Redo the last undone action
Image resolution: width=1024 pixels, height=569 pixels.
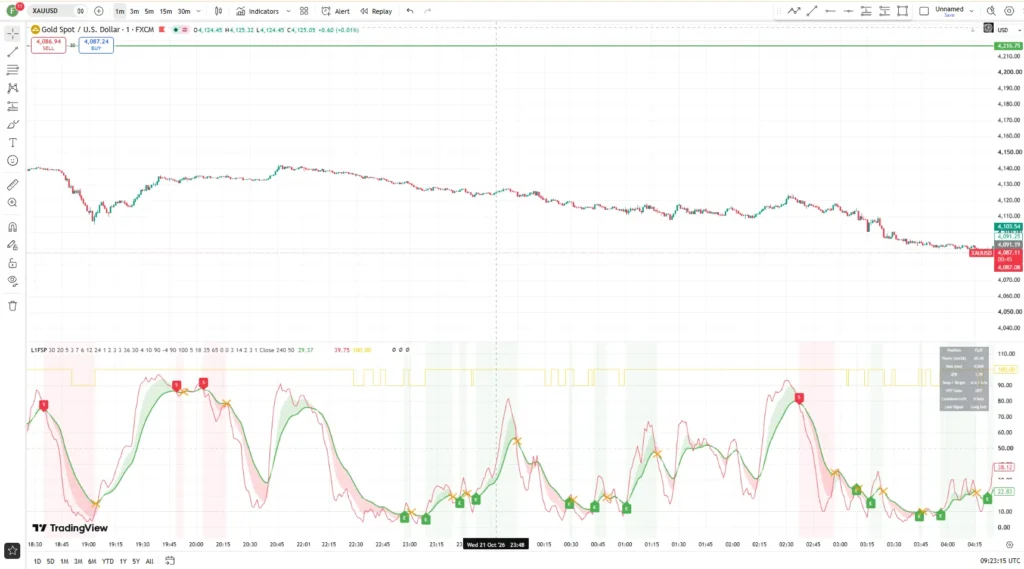pyautogui.click(x=428, y=11)
